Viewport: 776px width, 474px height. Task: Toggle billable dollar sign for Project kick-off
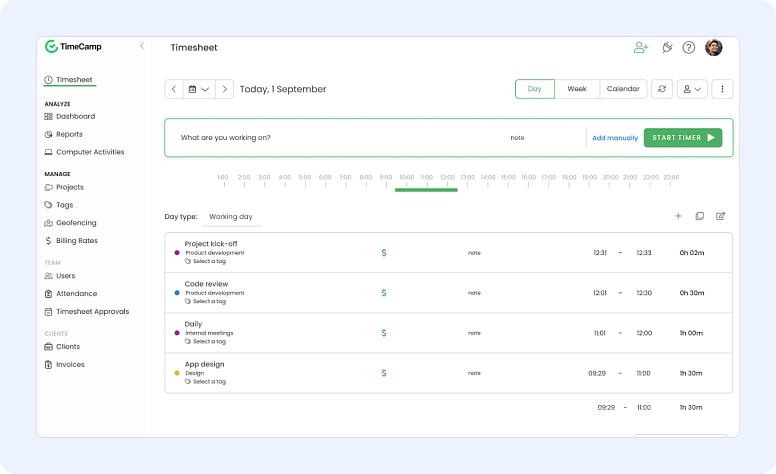pyautogui.click(x=384, y=253)
